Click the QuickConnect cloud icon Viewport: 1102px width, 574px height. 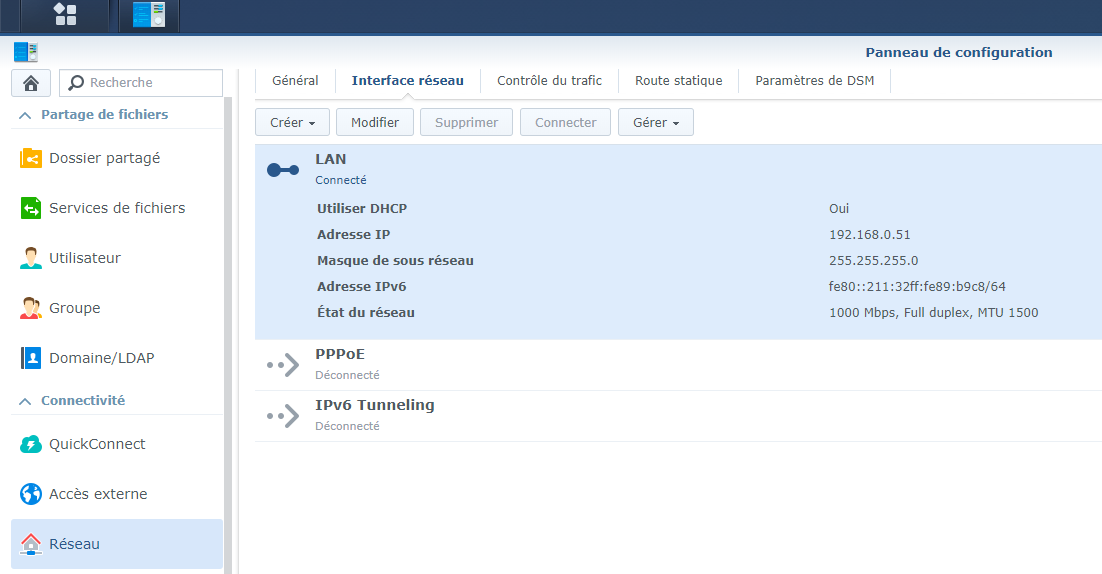pos(31,444)
